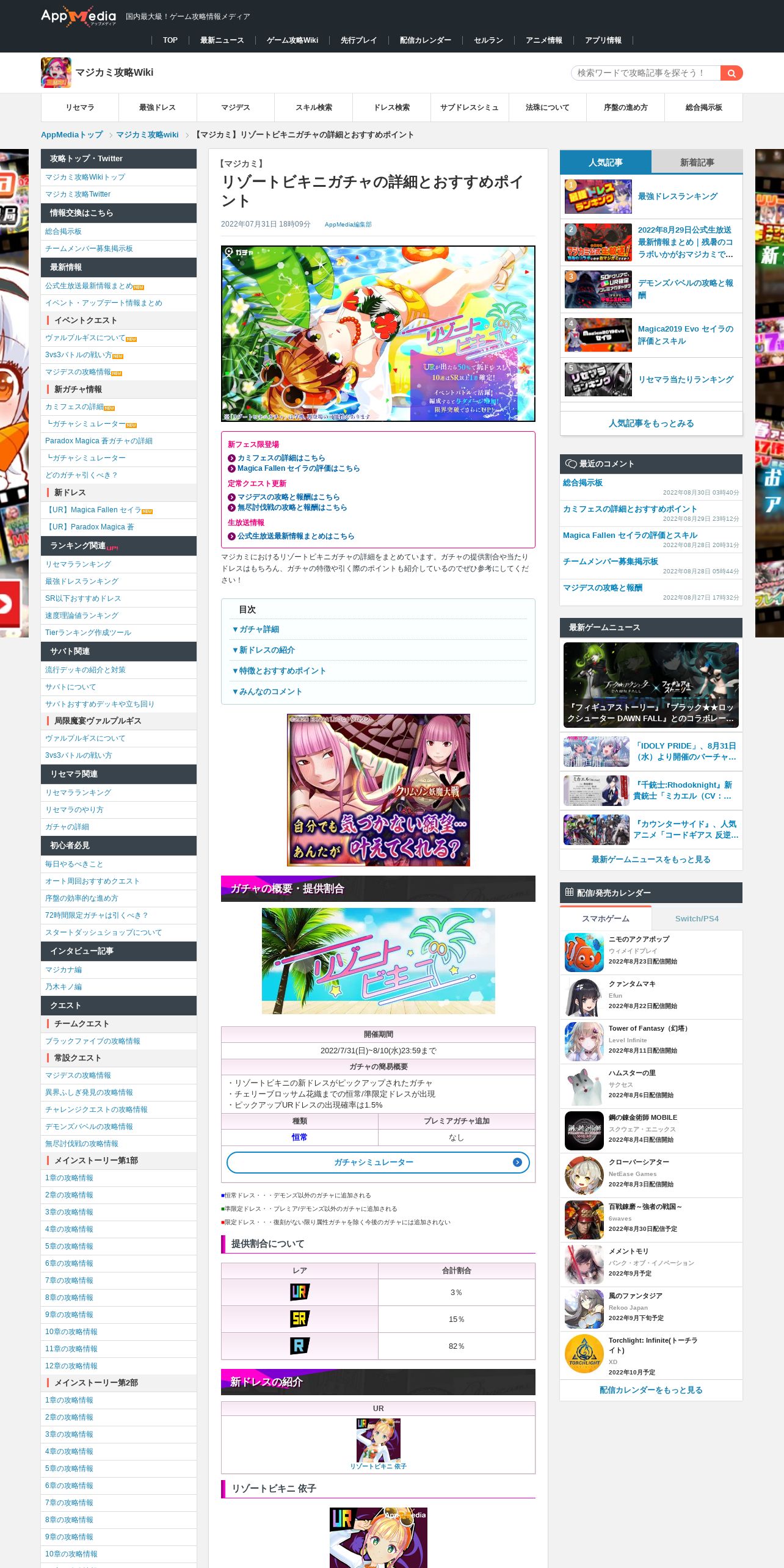Open サブドレスシミュ nav item

[470, 107]
